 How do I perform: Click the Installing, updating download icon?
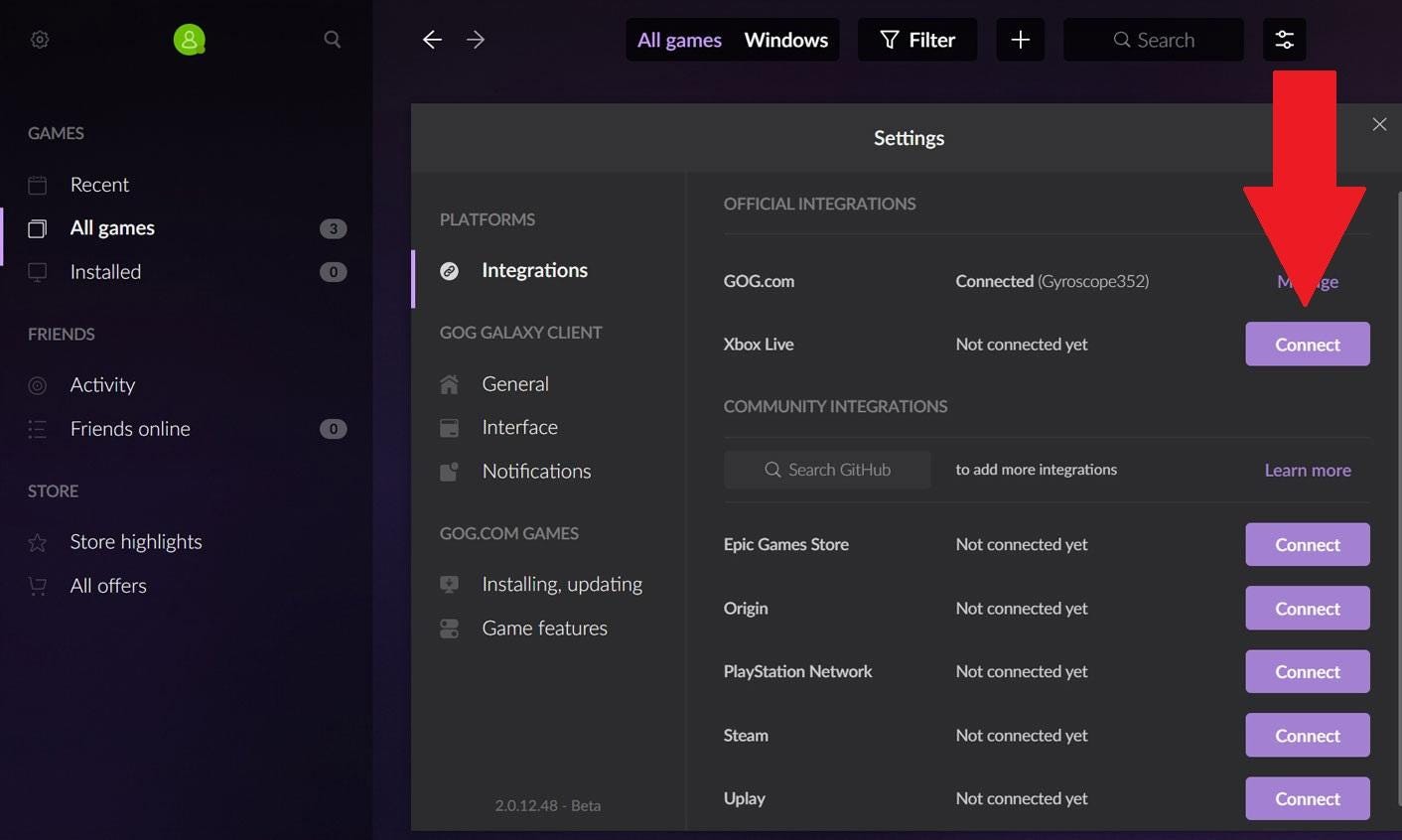449,585
